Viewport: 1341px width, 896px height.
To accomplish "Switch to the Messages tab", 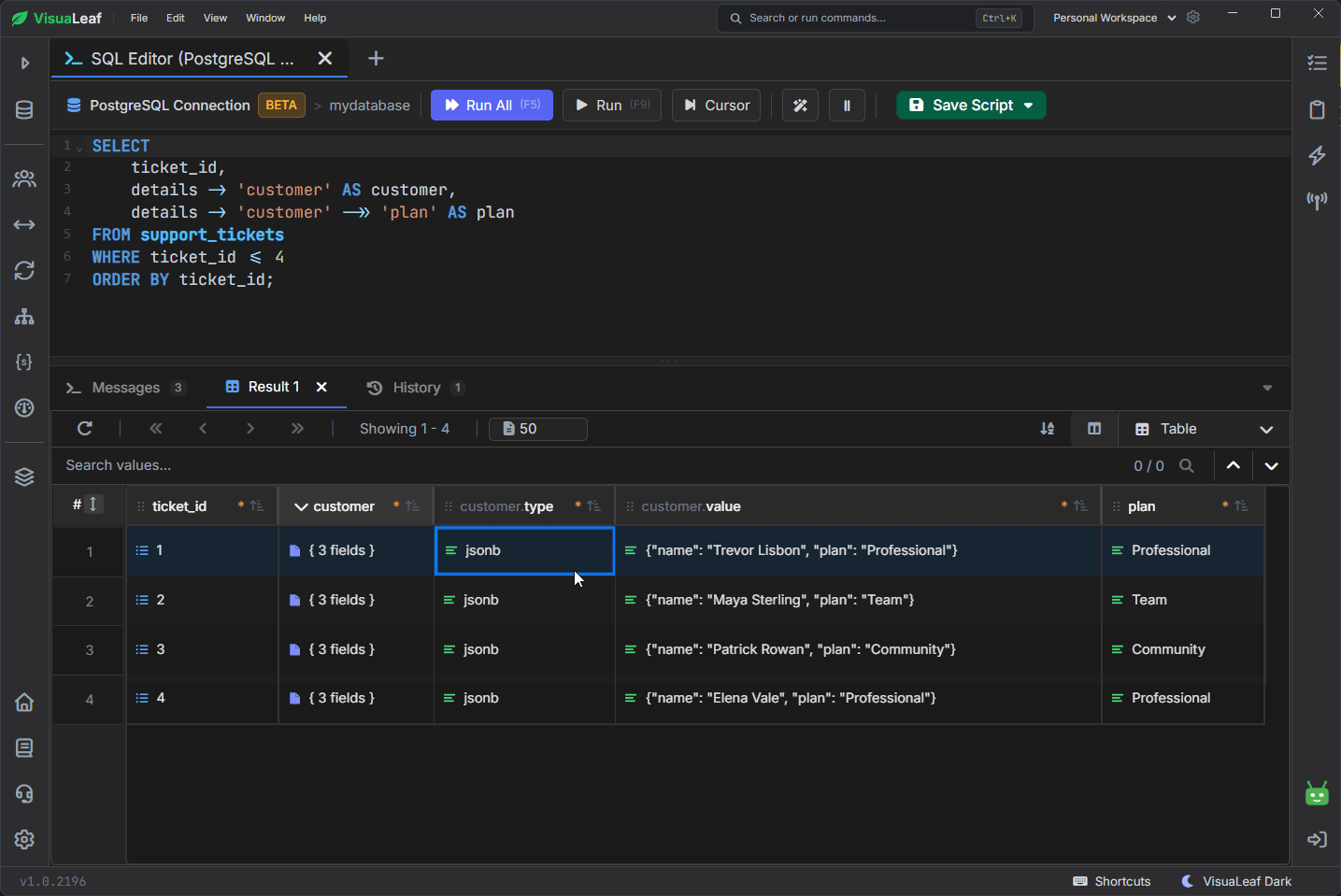I will click(125, 388).
